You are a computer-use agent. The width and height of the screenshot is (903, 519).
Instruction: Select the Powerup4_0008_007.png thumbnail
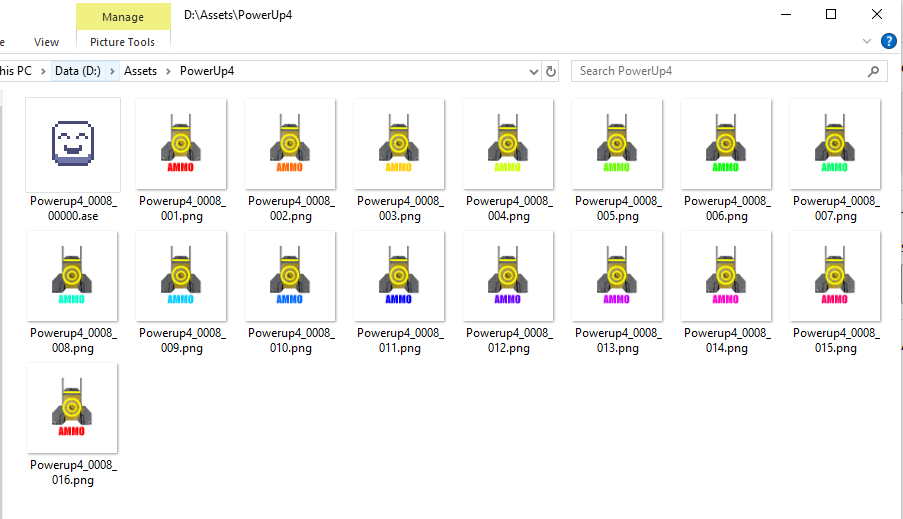835,144
